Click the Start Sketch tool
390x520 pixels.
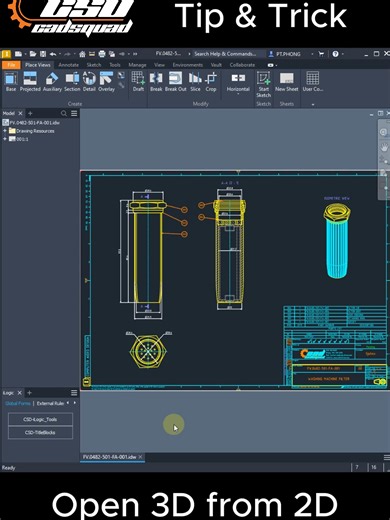[x=263, y=85]
